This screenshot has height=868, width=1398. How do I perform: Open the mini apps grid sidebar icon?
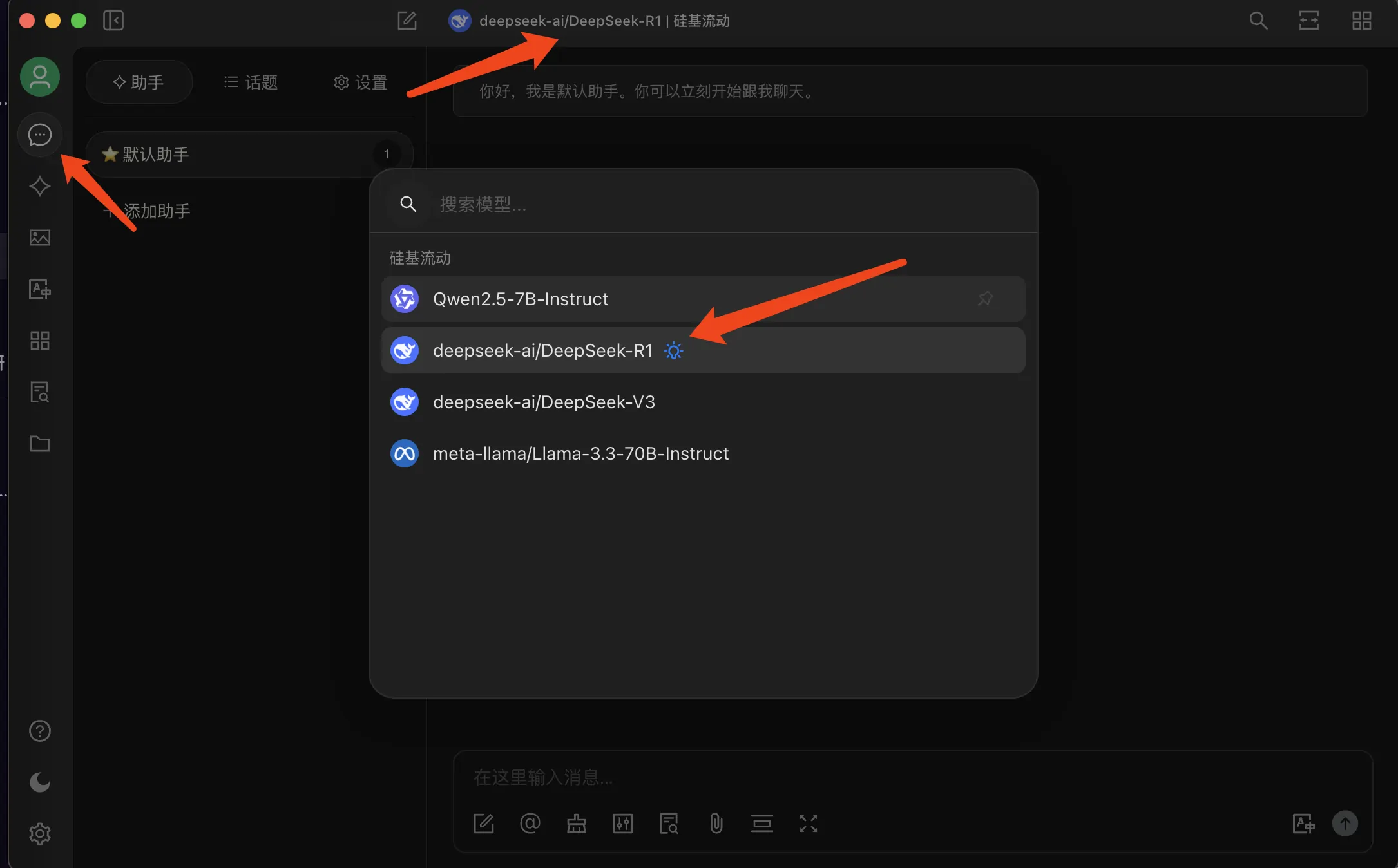tap(40, 341)
